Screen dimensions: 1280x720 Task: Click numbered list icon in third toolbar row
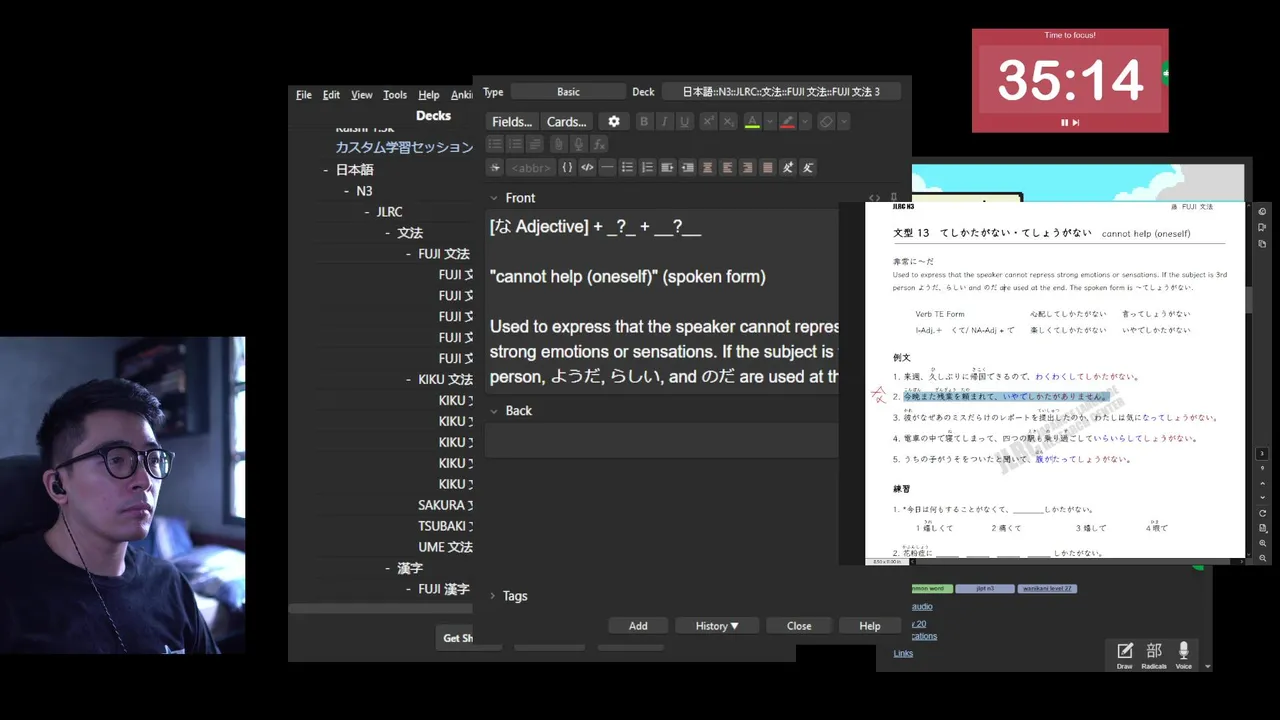tap(647, 167)
